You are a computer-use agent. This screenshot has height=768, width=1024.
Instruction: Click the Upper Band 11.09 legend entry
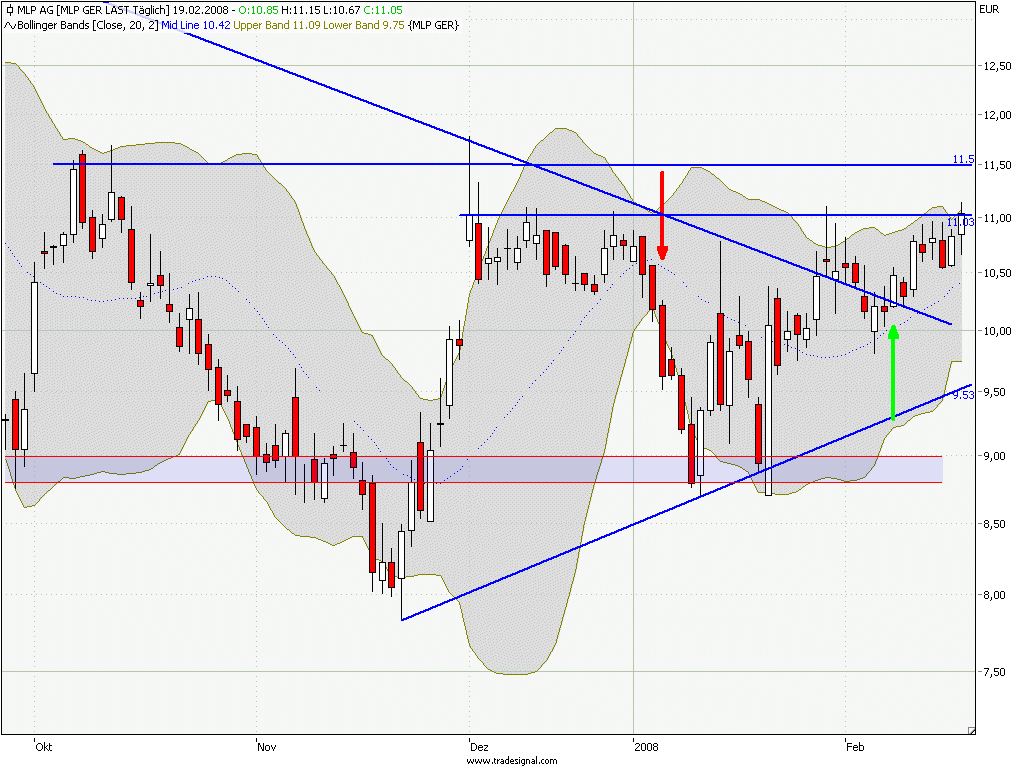tap(277, 25)
